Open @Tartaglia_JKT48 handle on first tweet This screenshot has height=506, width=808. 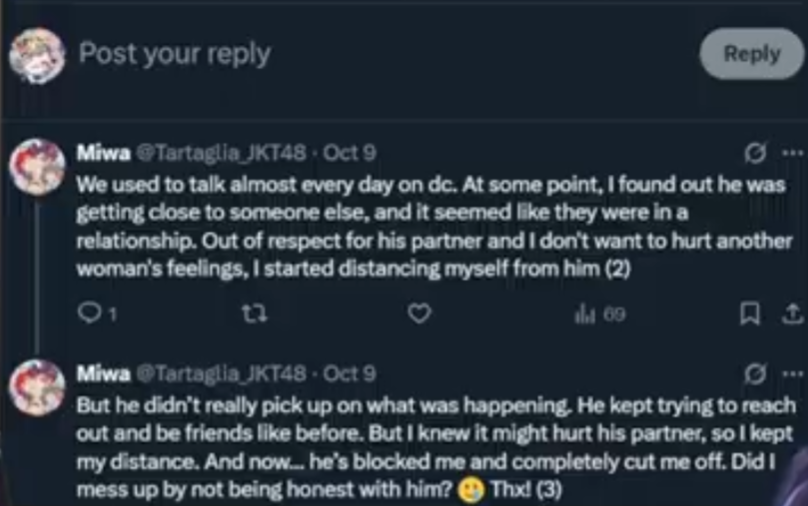tap(221, 153)
